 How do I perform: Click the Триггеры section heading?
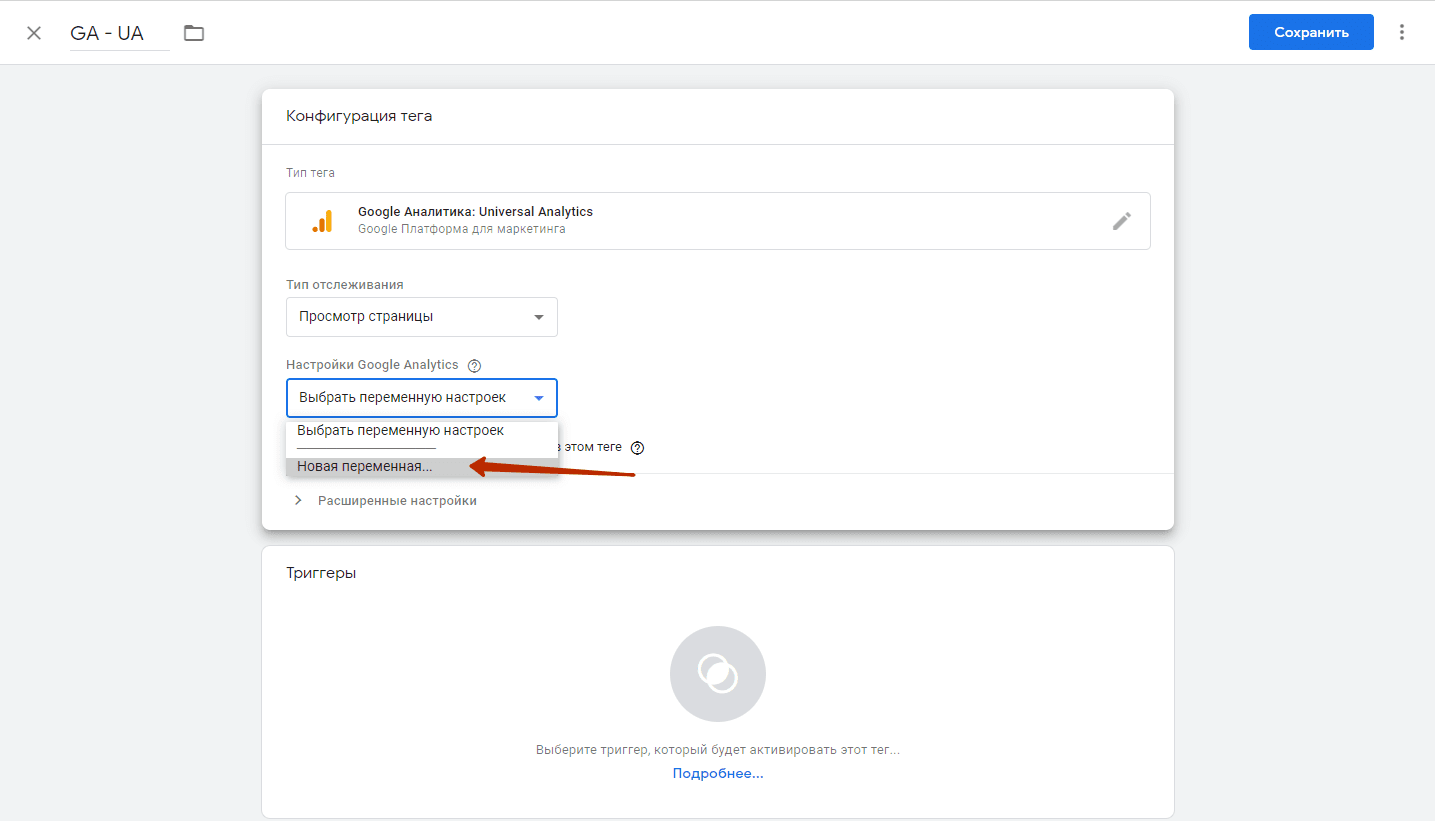point(321,573)
